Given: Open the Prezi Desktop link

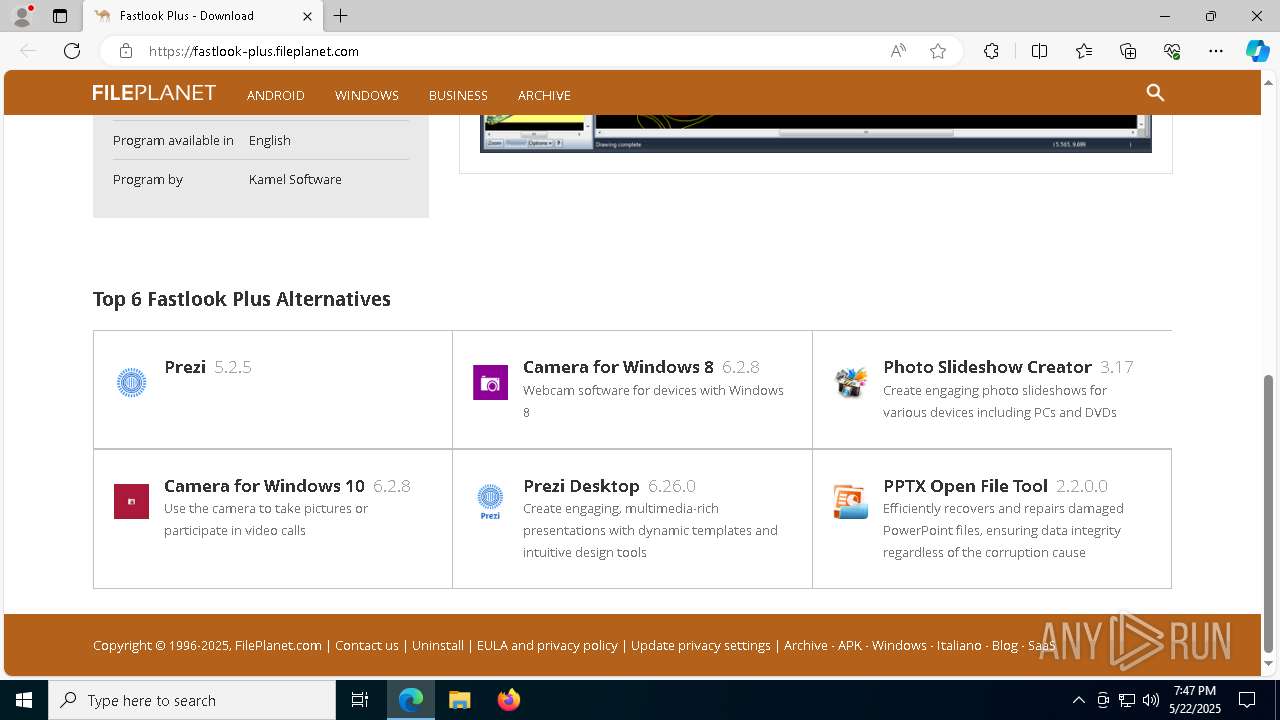Looking at the screenshot, I should pyautogui.click(x=581, y=486).
